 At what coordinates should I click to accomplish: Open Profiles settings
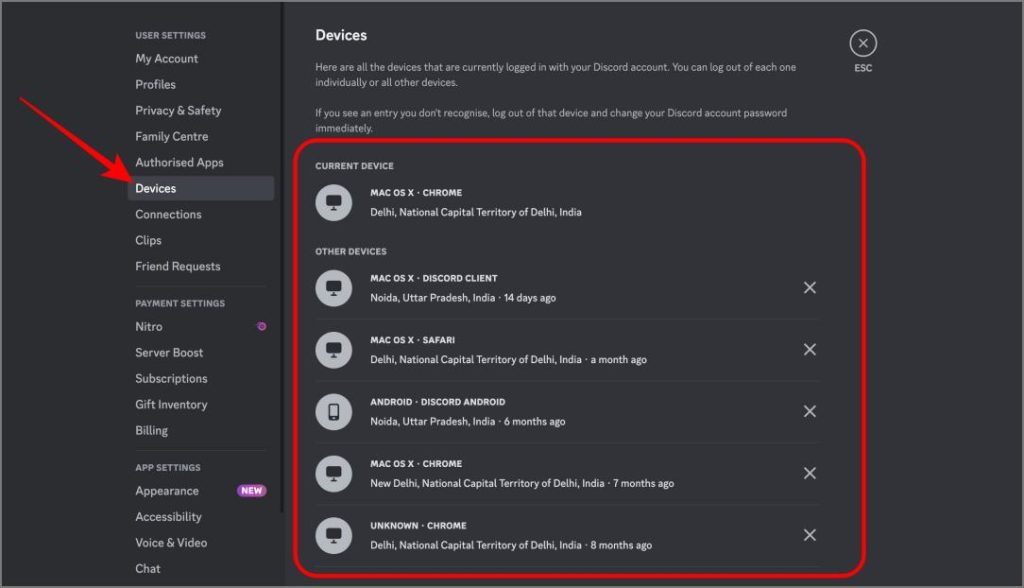[x=155, y=84]
